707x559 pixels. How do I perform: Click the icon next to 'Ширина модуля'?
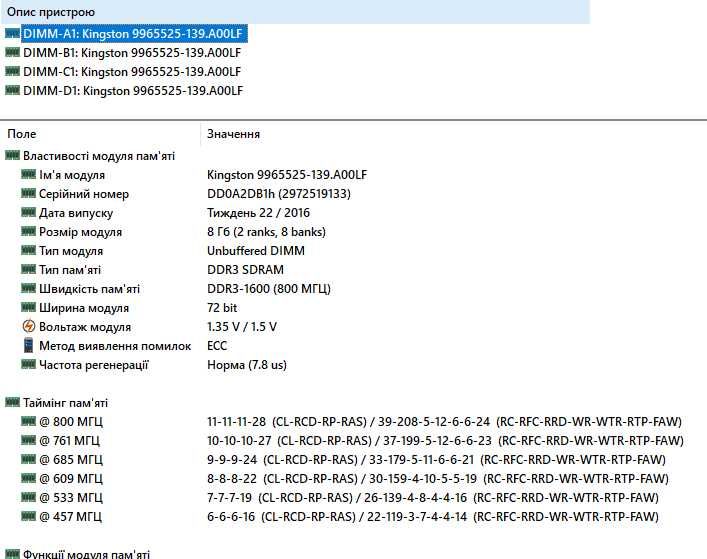click(28, 307)
